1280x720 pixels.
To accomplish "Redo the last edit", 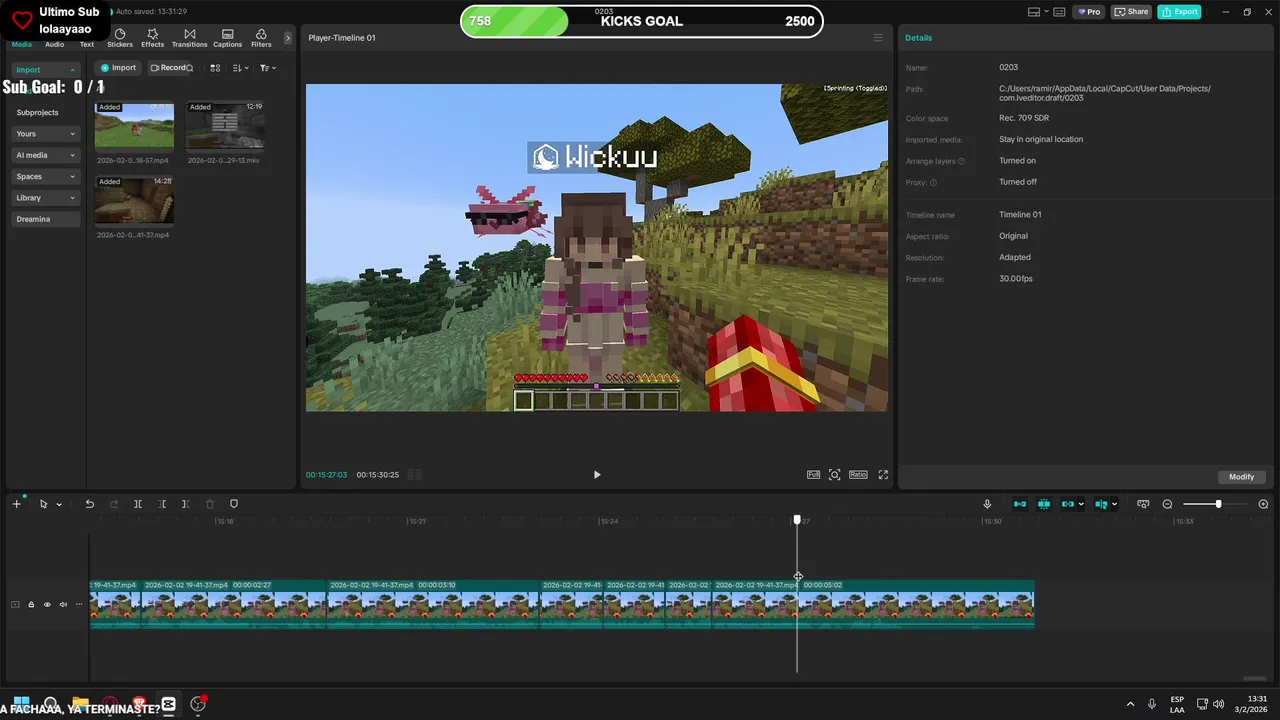I will [x=113, y=504].
